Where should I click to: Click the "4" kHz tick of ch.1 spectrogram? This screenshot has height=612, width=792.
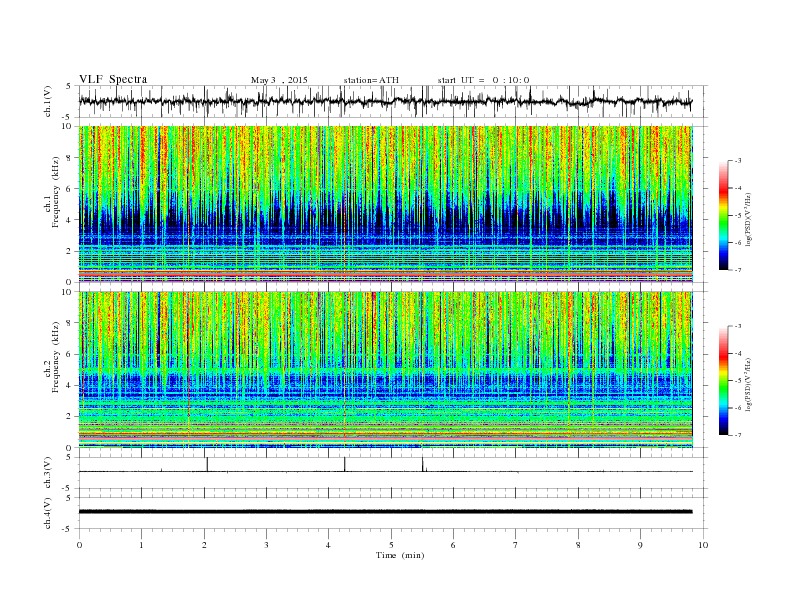[69, 220]
